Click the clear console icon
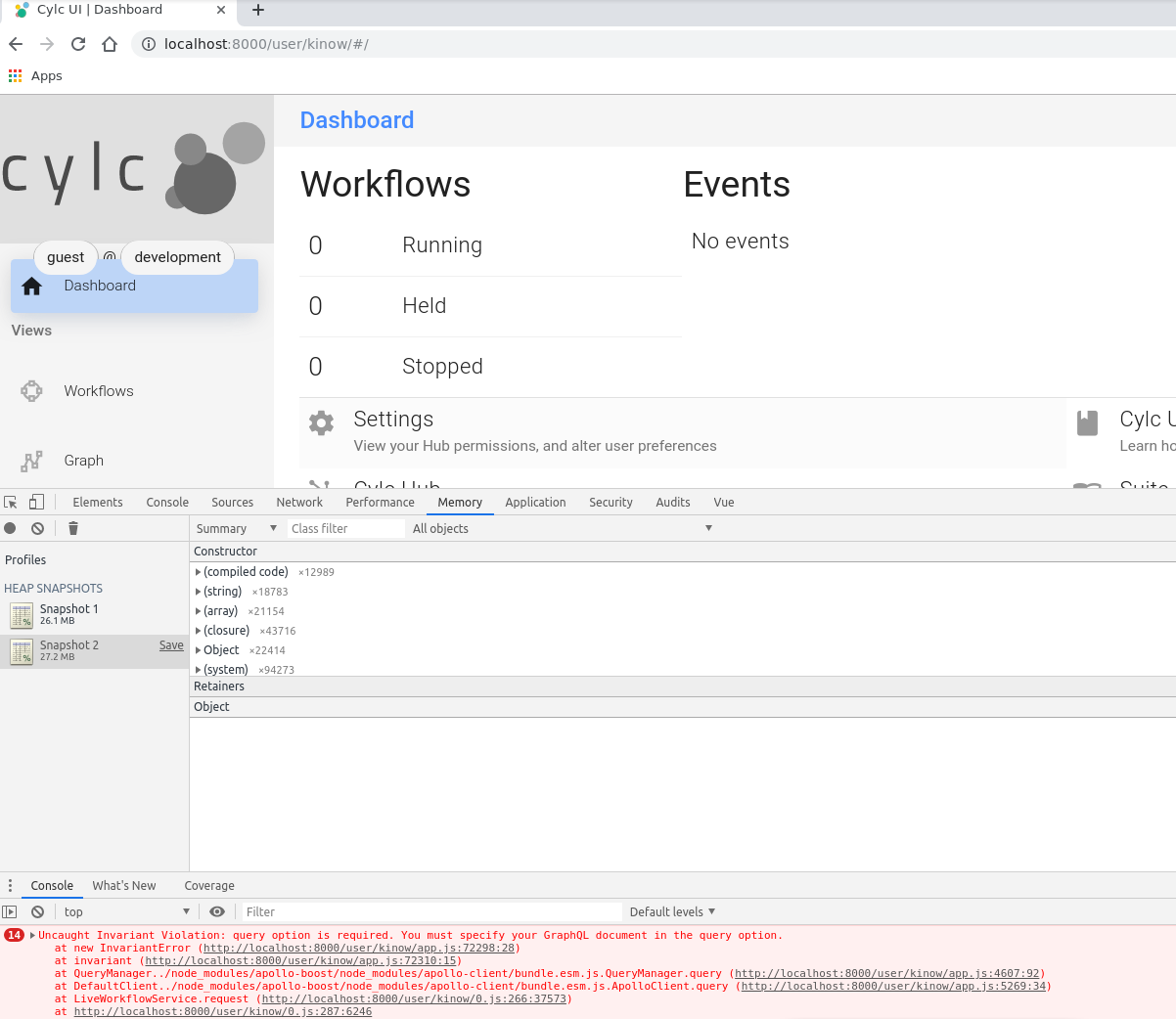The width and height of the screenshot is (1176, 1019). pos(37,911)
